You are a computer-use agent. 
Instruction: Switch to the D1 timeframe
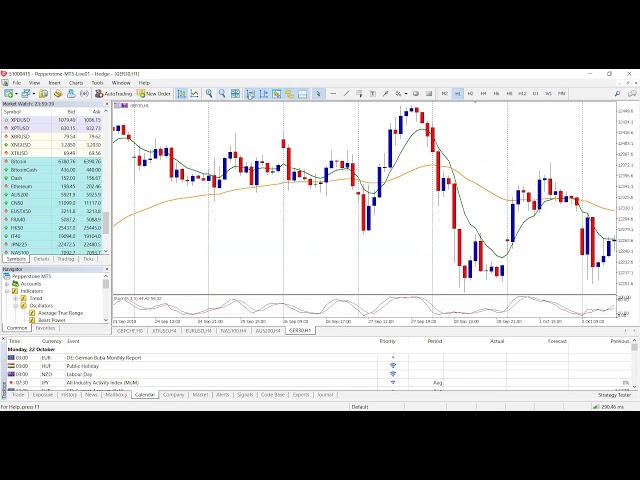point(535,93)
